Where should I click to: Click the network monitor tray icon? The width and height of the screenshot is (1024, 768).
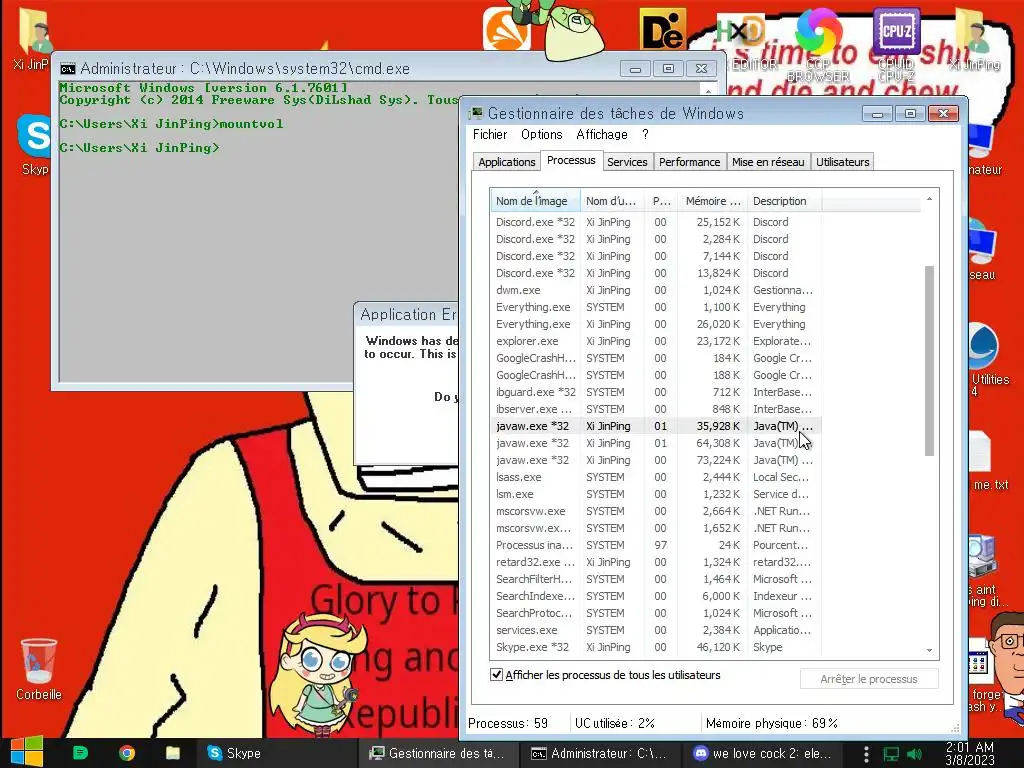click(x=891, y=754)
